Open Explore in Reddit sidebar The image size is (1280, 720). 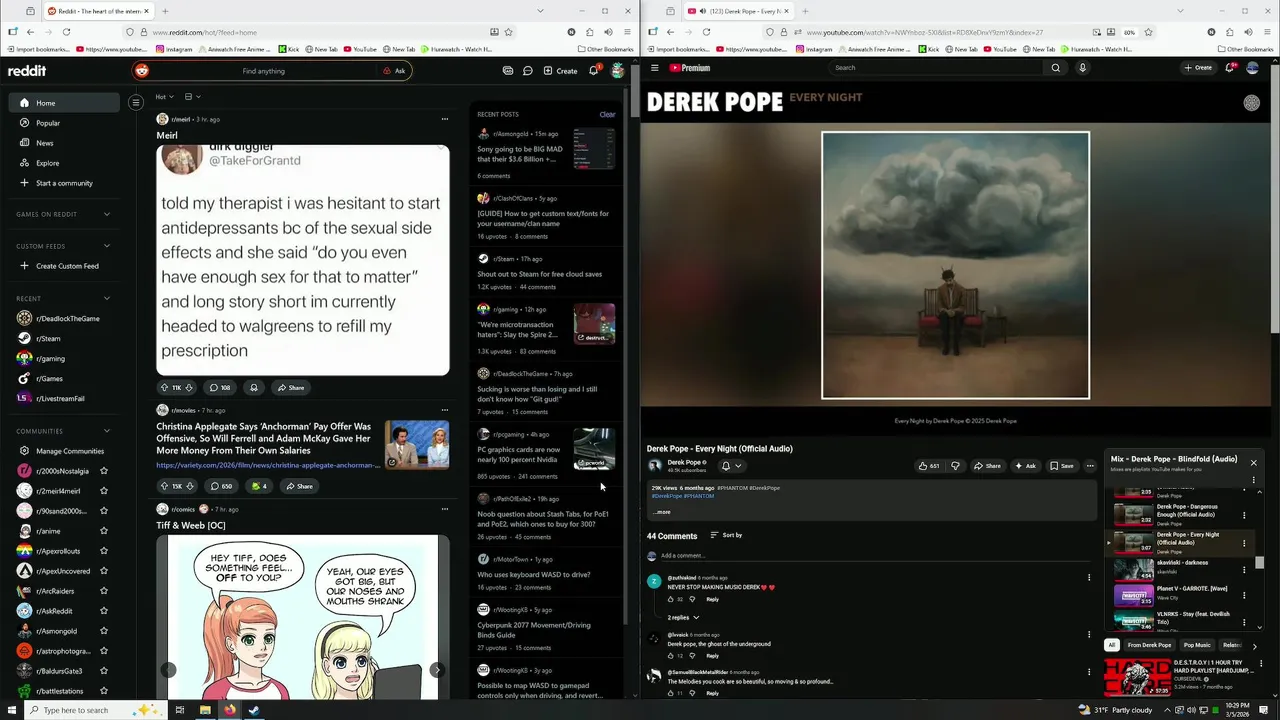[x=64, y=163]
